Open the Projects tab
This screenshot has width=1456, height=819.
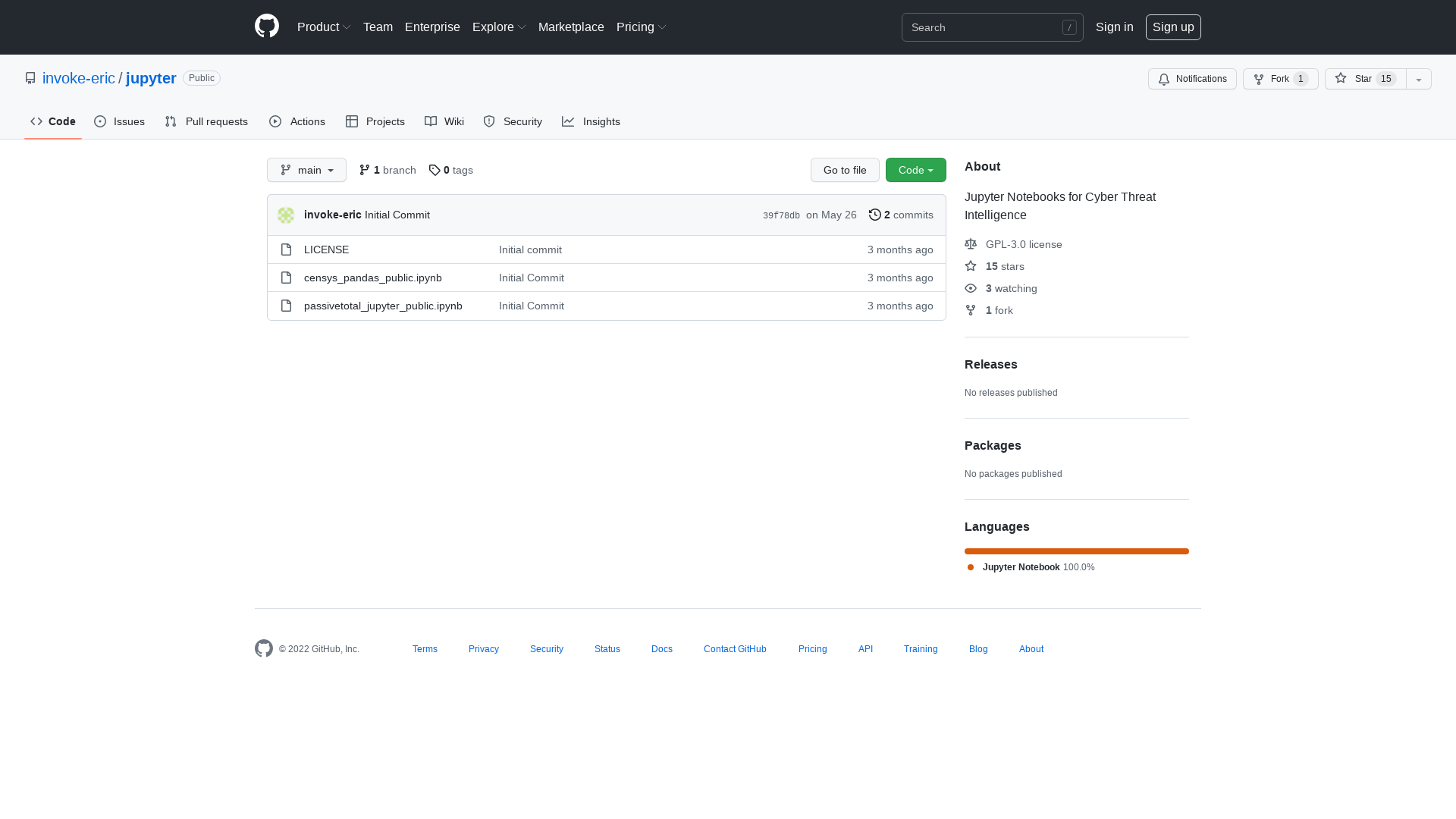coord(375,121)
